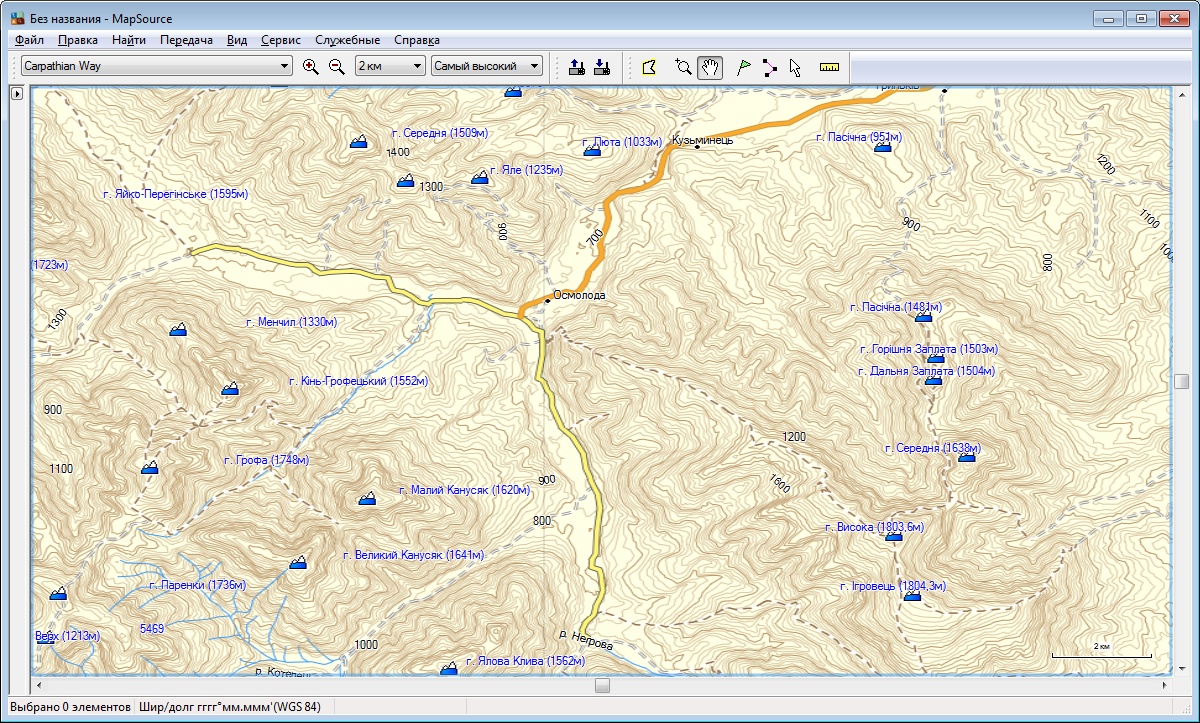Select the Map selection tool
Screen dimensions: 1200x723
(649, 67)
